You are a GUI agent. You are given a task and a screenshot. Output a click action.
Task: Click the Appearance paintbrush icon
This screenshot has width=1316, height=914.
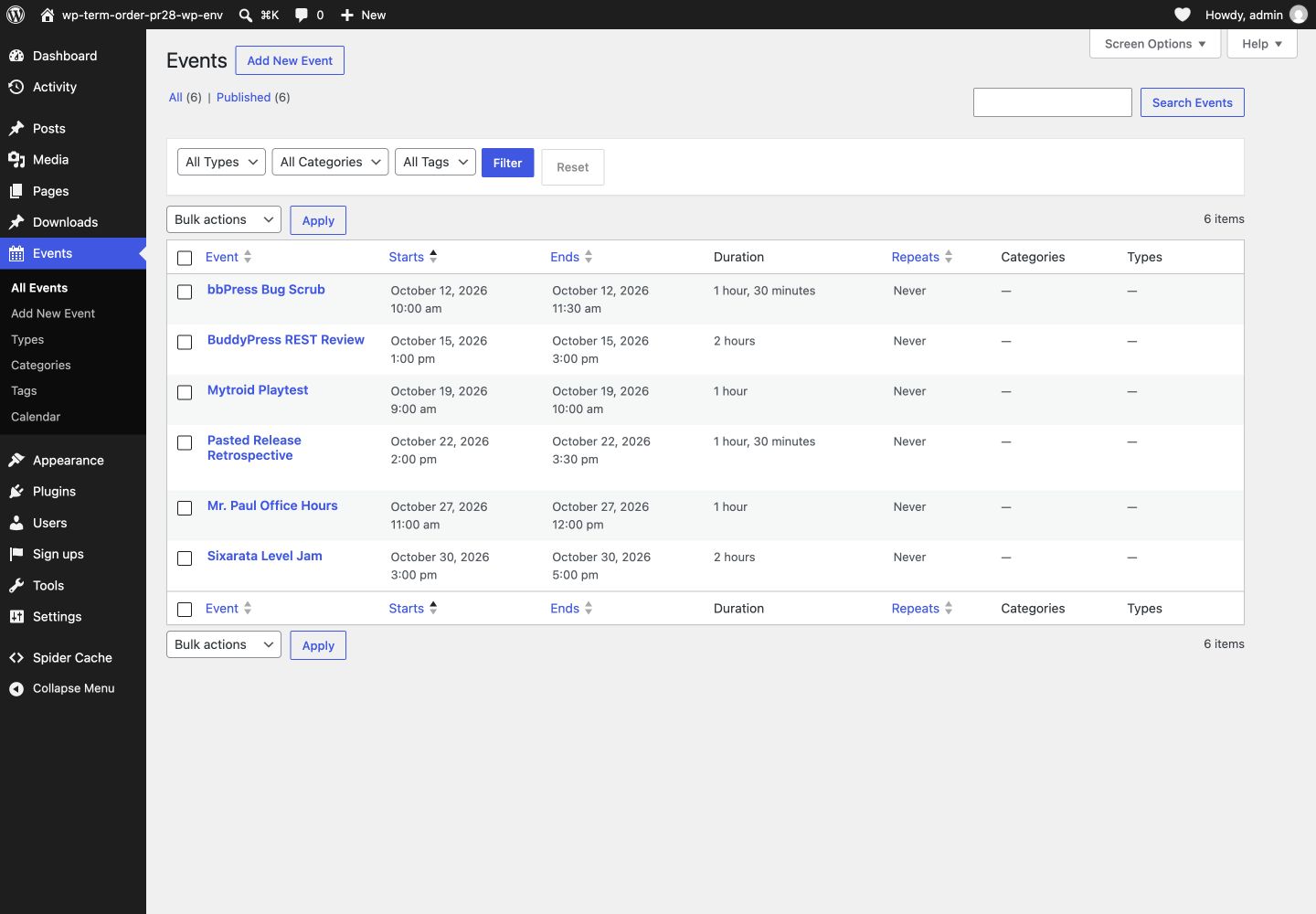coord(16,460)
